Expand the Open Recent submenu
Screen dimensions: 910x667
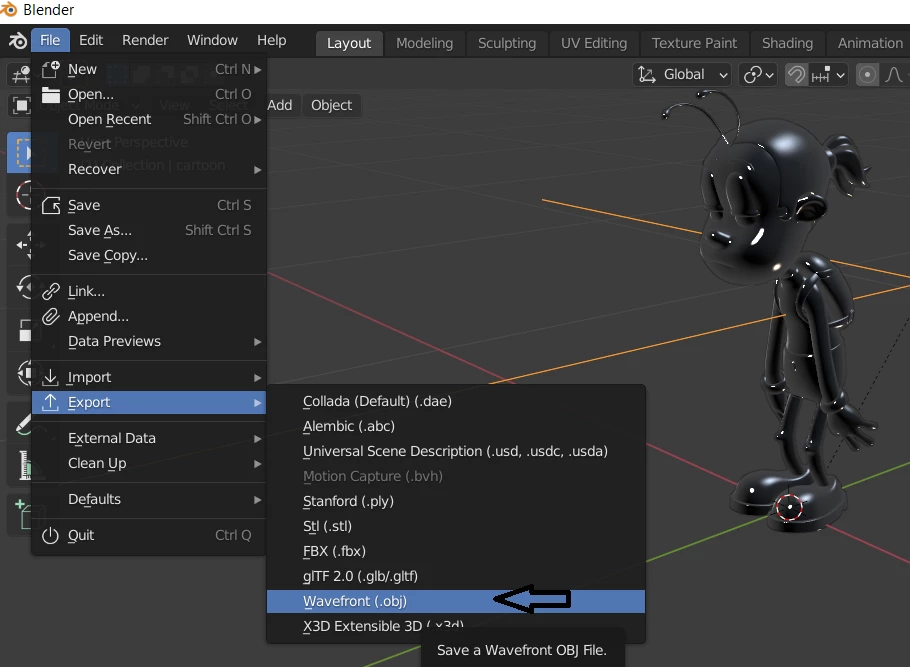click(x=149, y=119)
